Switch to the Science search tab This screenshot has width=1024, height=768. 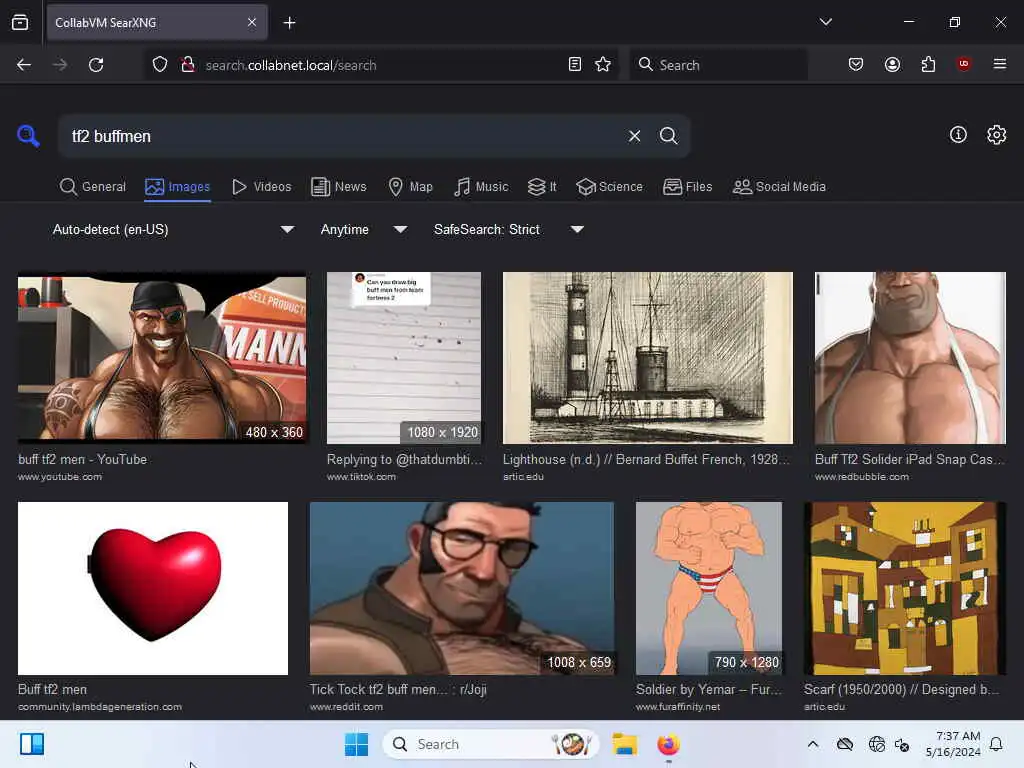pyautogui.click(x=609, y=187)
